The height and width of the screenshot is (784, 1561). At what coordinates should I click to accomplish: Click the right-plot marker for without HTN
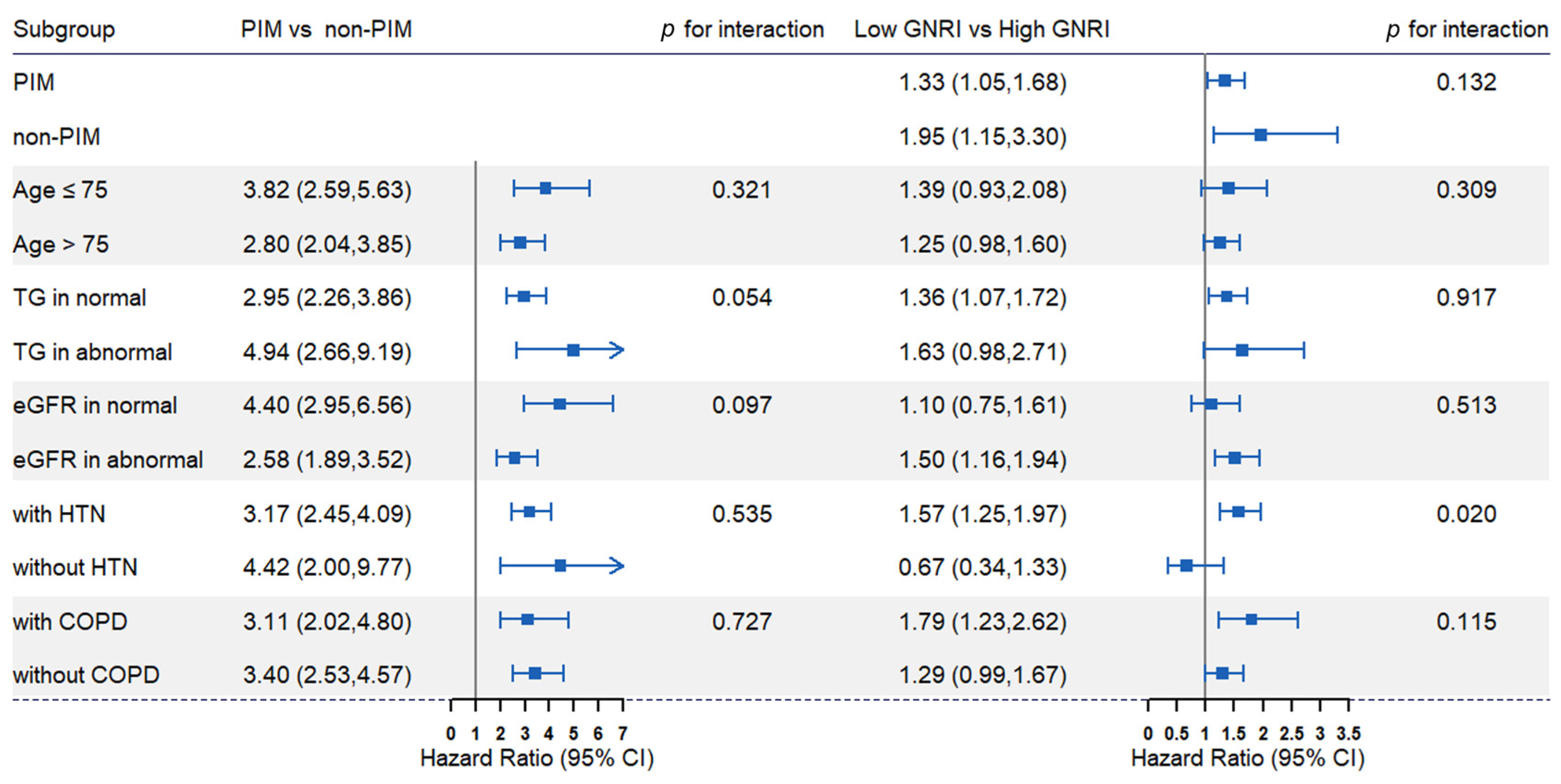(x=1187, y=566)
